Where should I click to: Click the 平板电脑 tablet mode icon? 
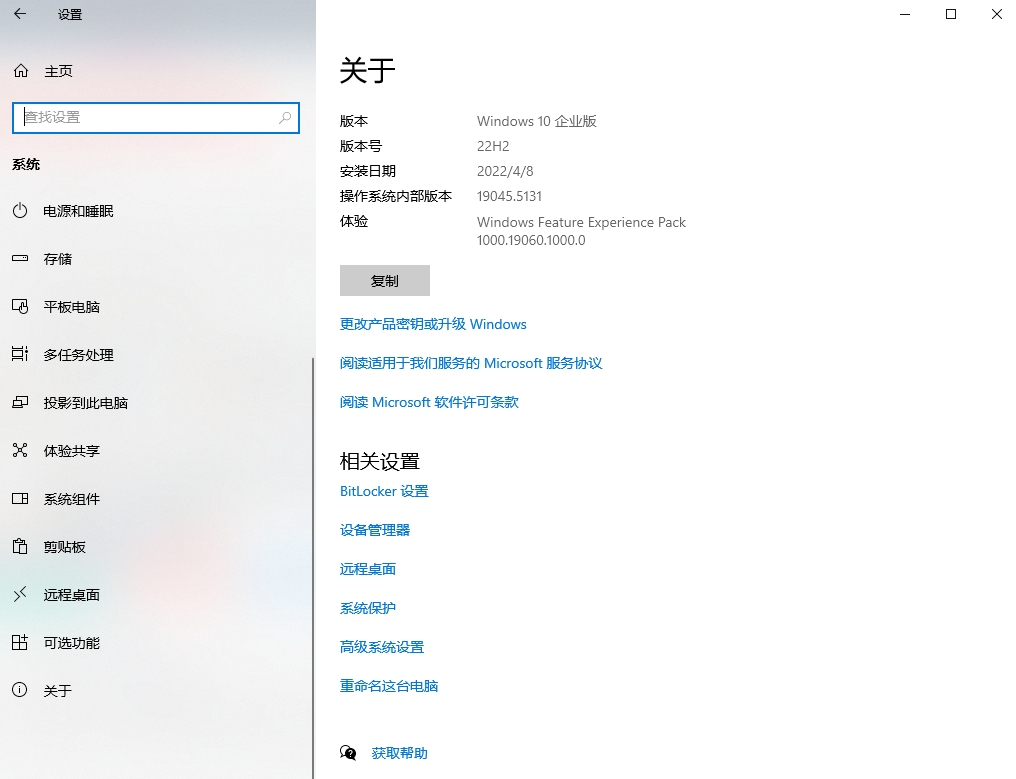[x=21, y=307]
